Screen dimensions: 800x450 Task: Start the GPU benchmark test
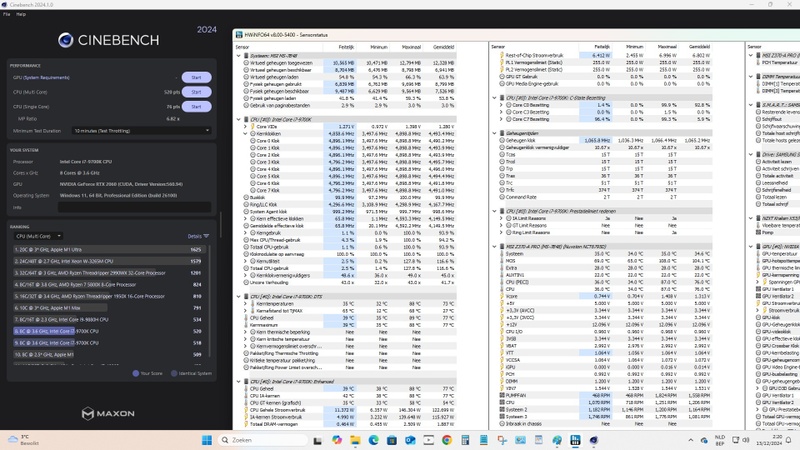point(196,78)
